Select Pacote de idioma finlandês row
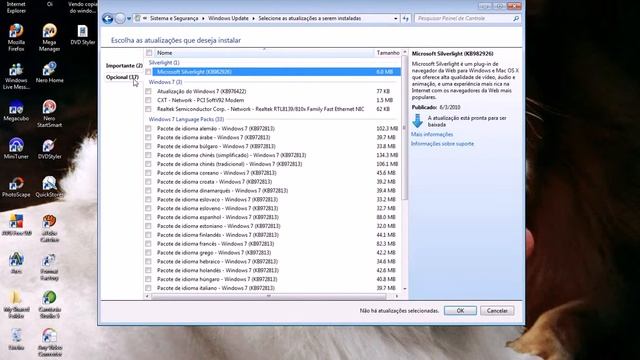This screenshot has width=640, height=360. (x=272, y=235)
